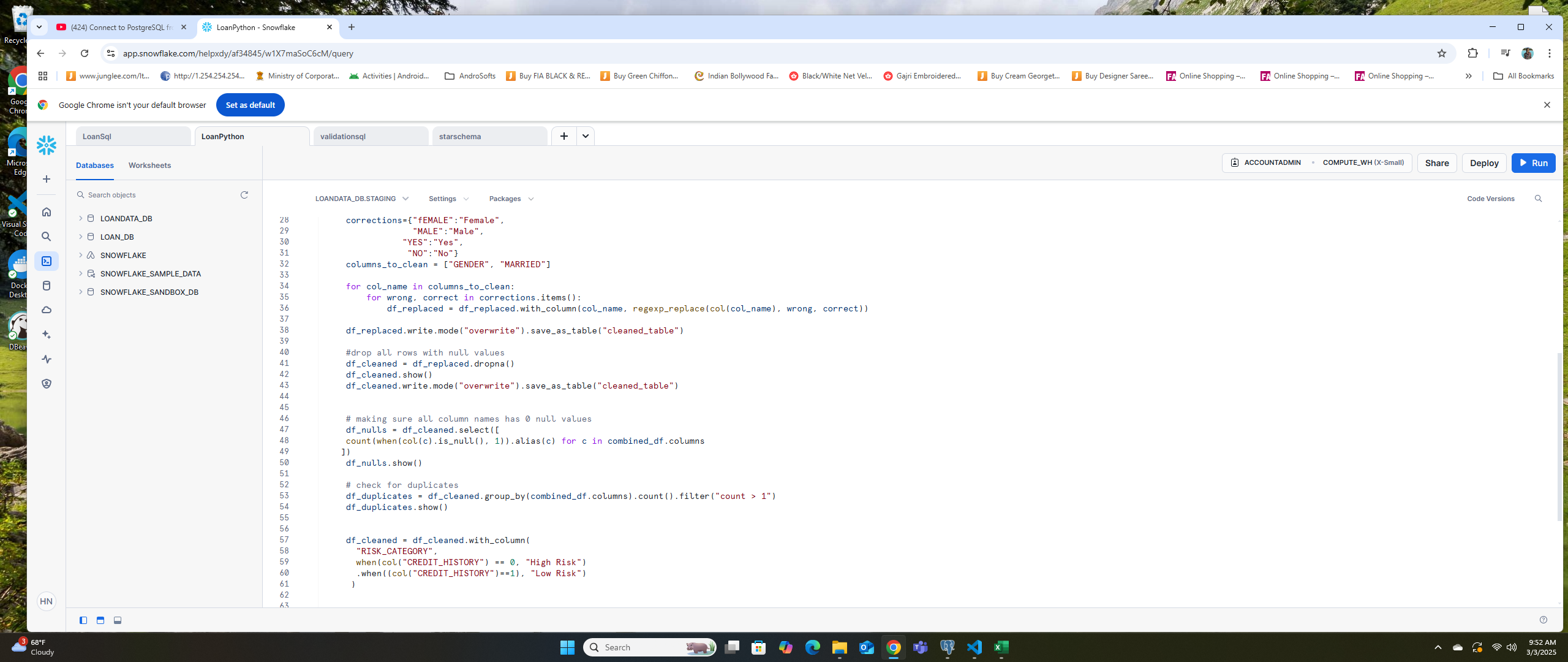Toggle the left sidebar panel layout
The image size is (1568, 662).
tap(83, 620)
